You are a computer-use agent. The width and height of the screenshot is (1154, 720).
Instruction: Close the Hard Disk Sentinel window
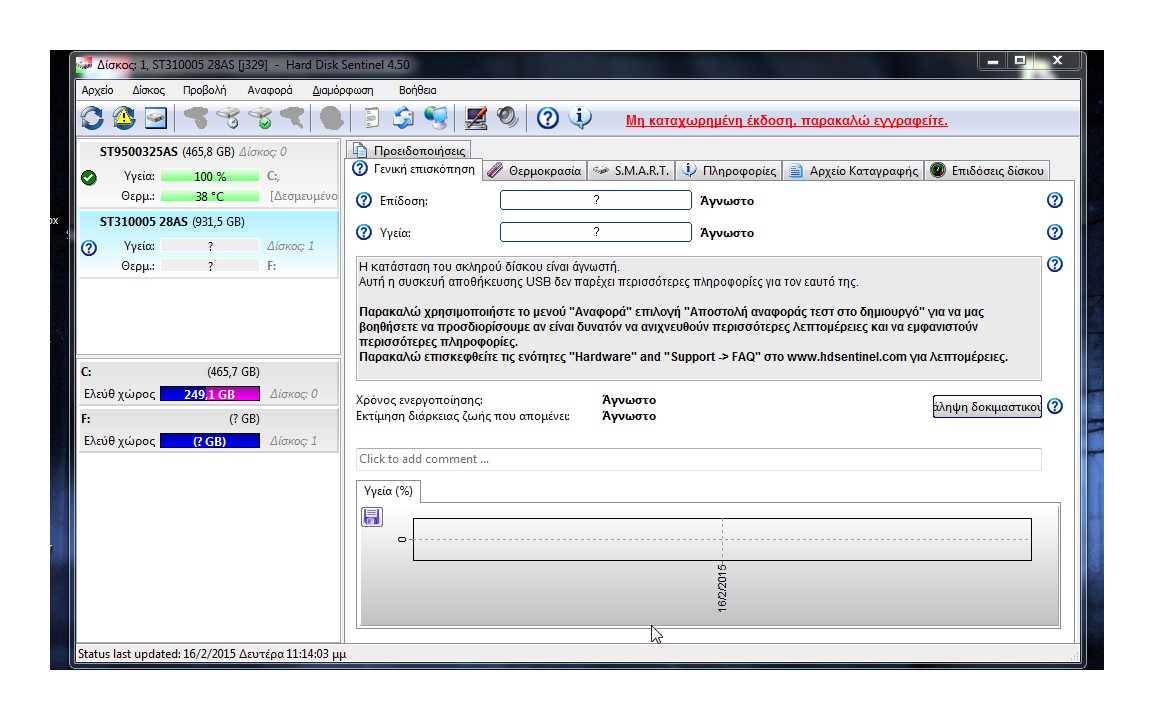click(x=1058, y=61)
